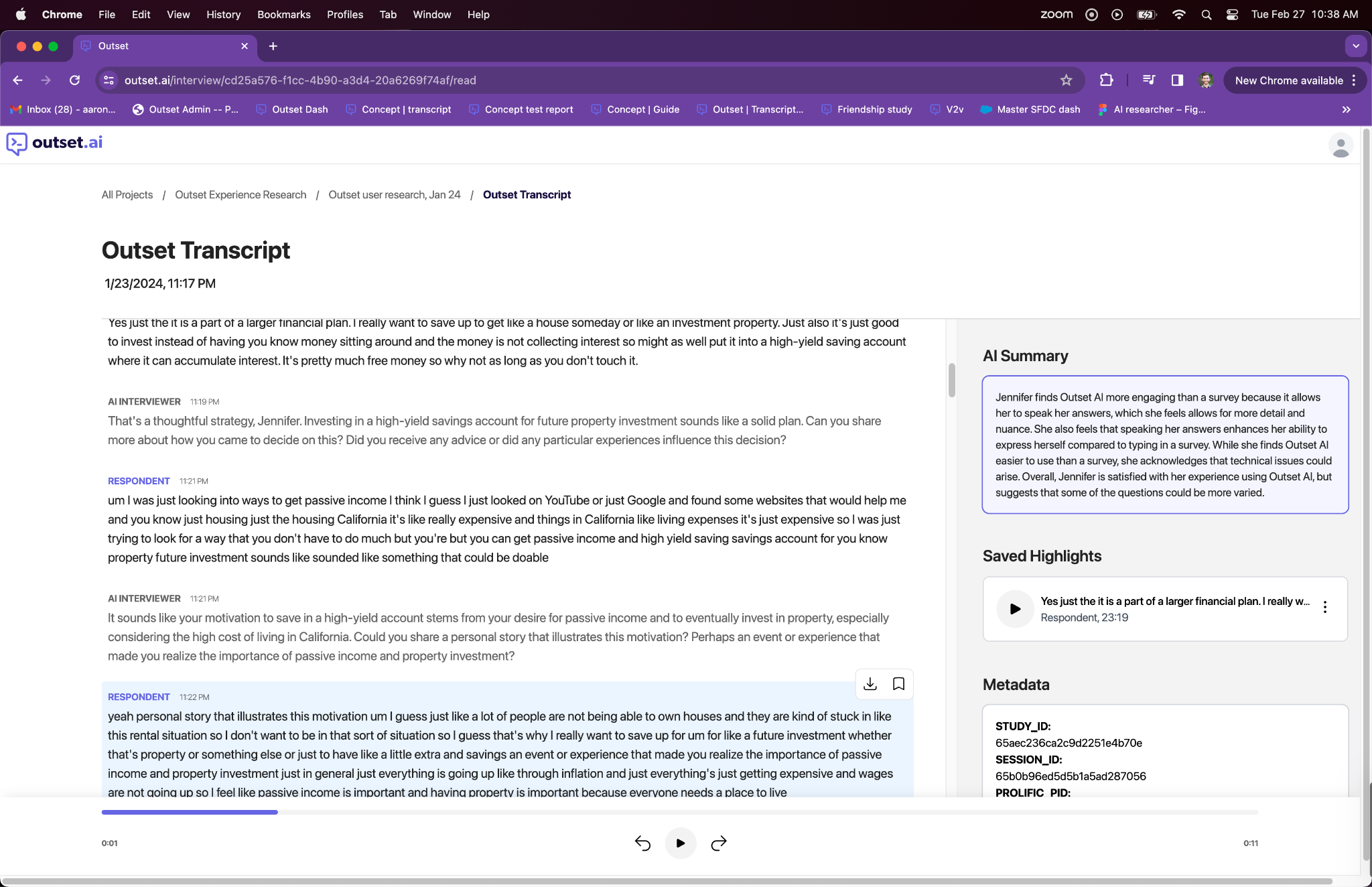Open Outset Admin bookmark

coord(186,109)
